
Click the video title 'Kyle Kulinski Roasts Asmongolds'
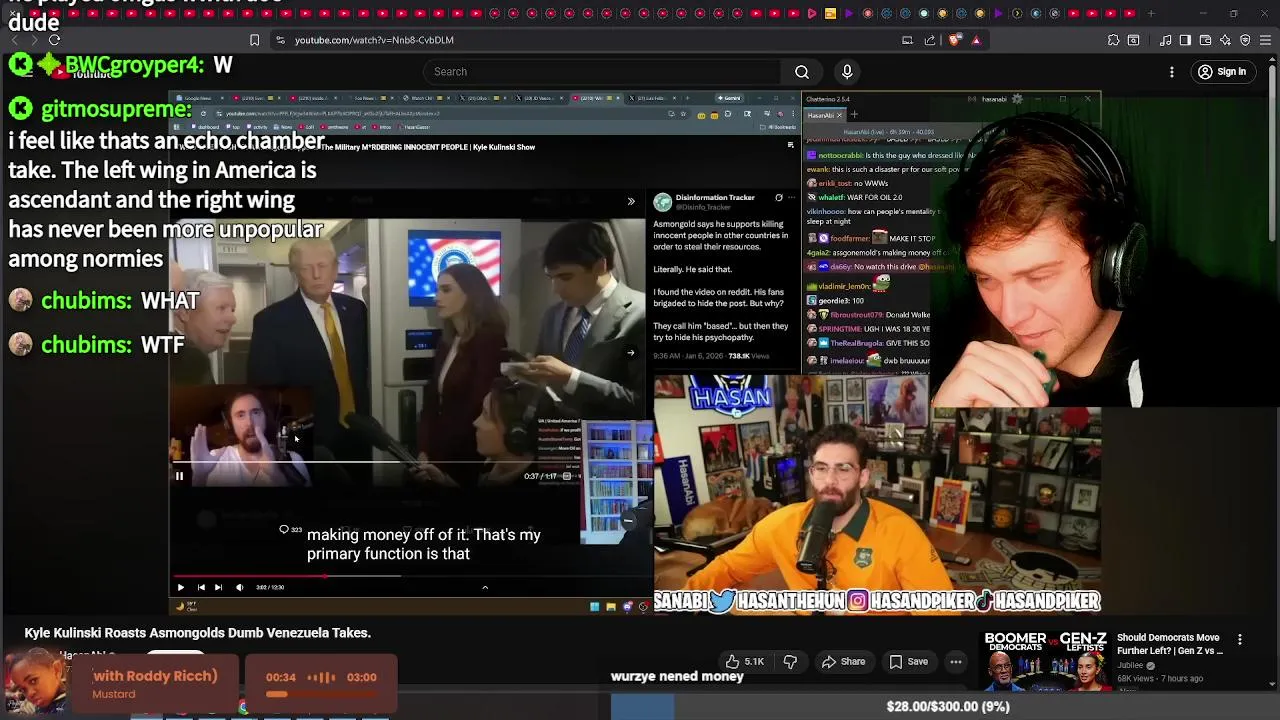pos(198,633)
